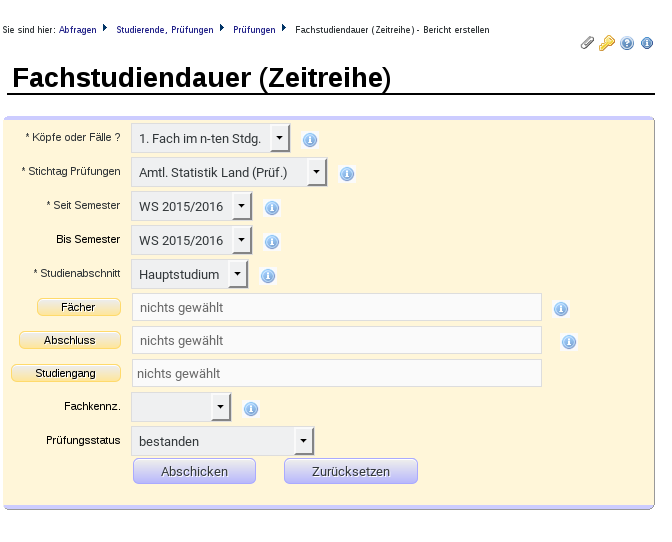Submit the form with Abschicken

(195, 471)
